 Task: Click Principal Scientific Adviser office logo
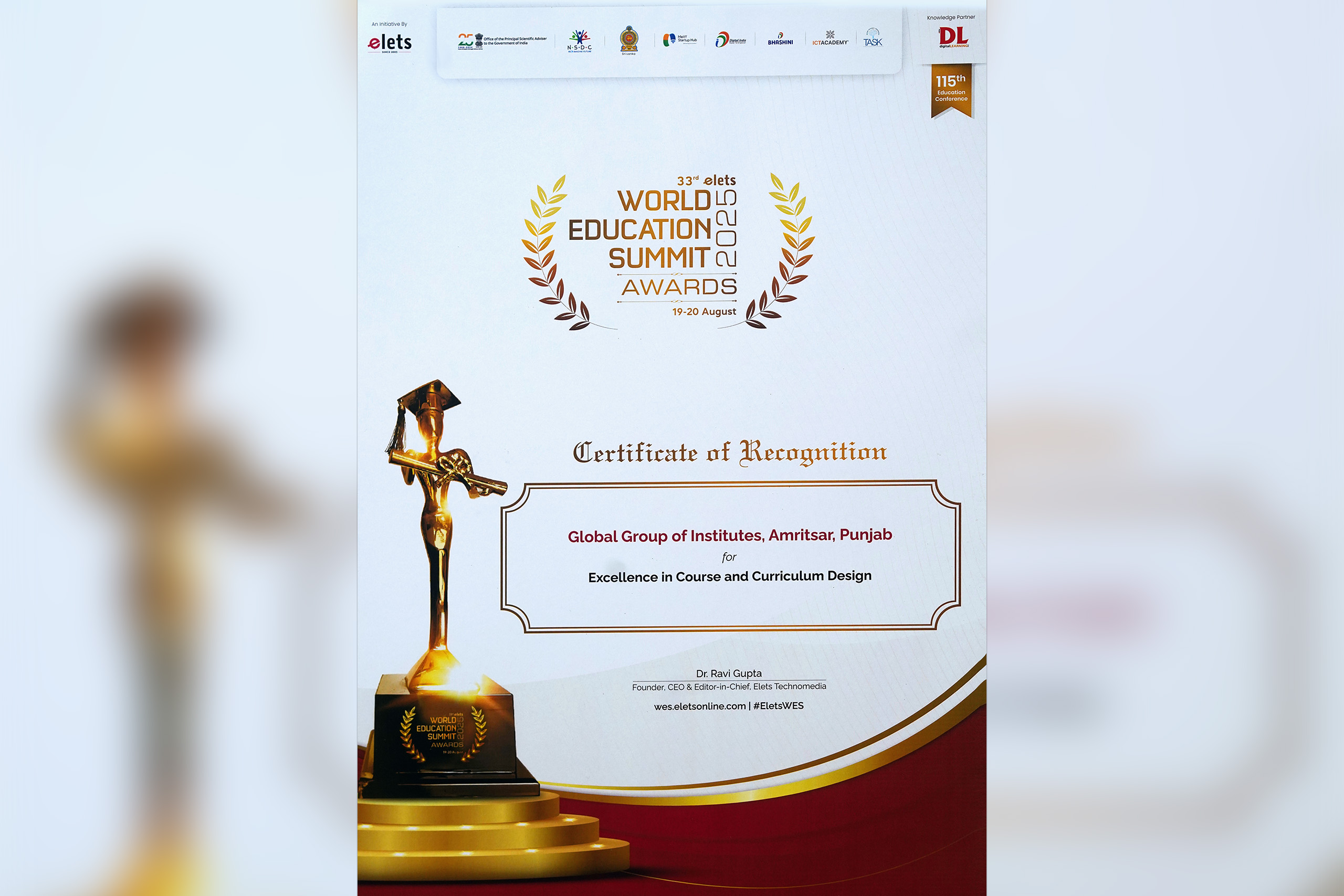pos(502,41)
